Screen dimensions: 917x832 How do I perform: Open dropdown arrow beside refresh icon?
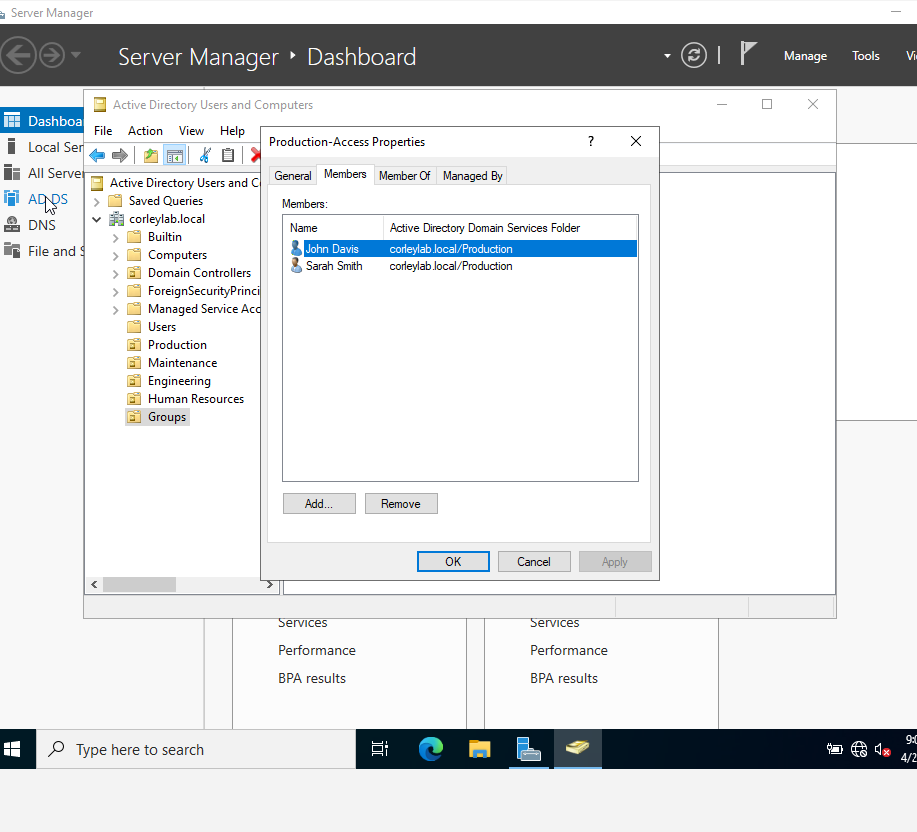point(667,56)
